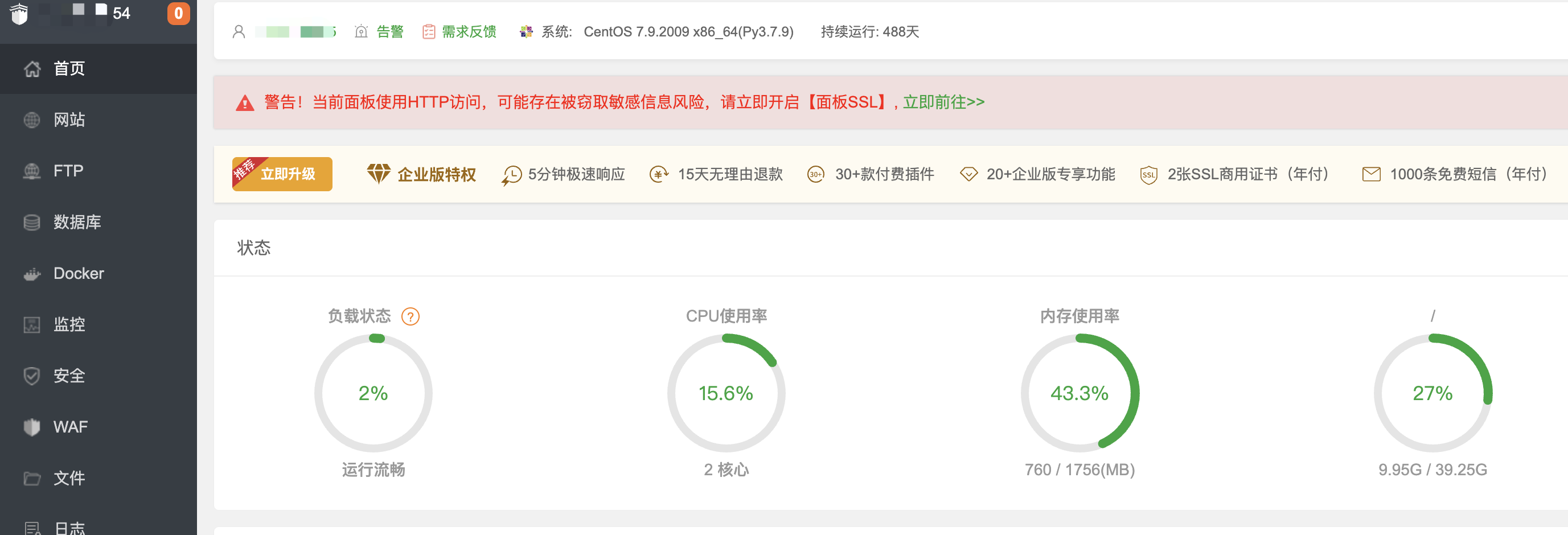Click the 状态 section heading
This screenshot has height=535, width=1568.
(x=254, y=248)
